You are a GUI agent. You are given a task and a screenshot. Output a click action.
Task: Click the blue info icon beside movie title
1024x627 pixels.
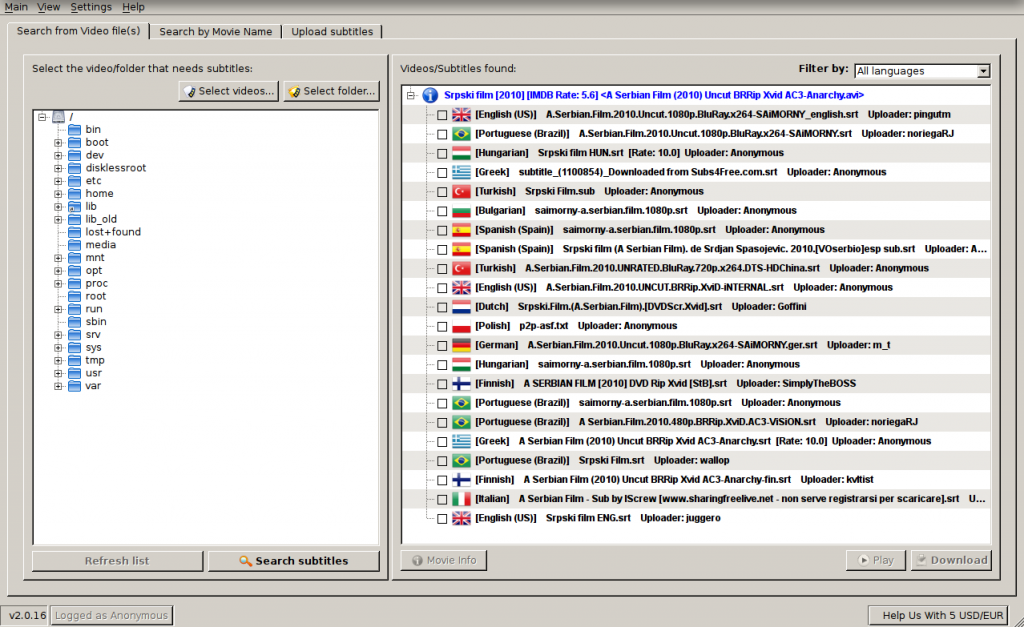pyautogui.click(x=430, y=95)
